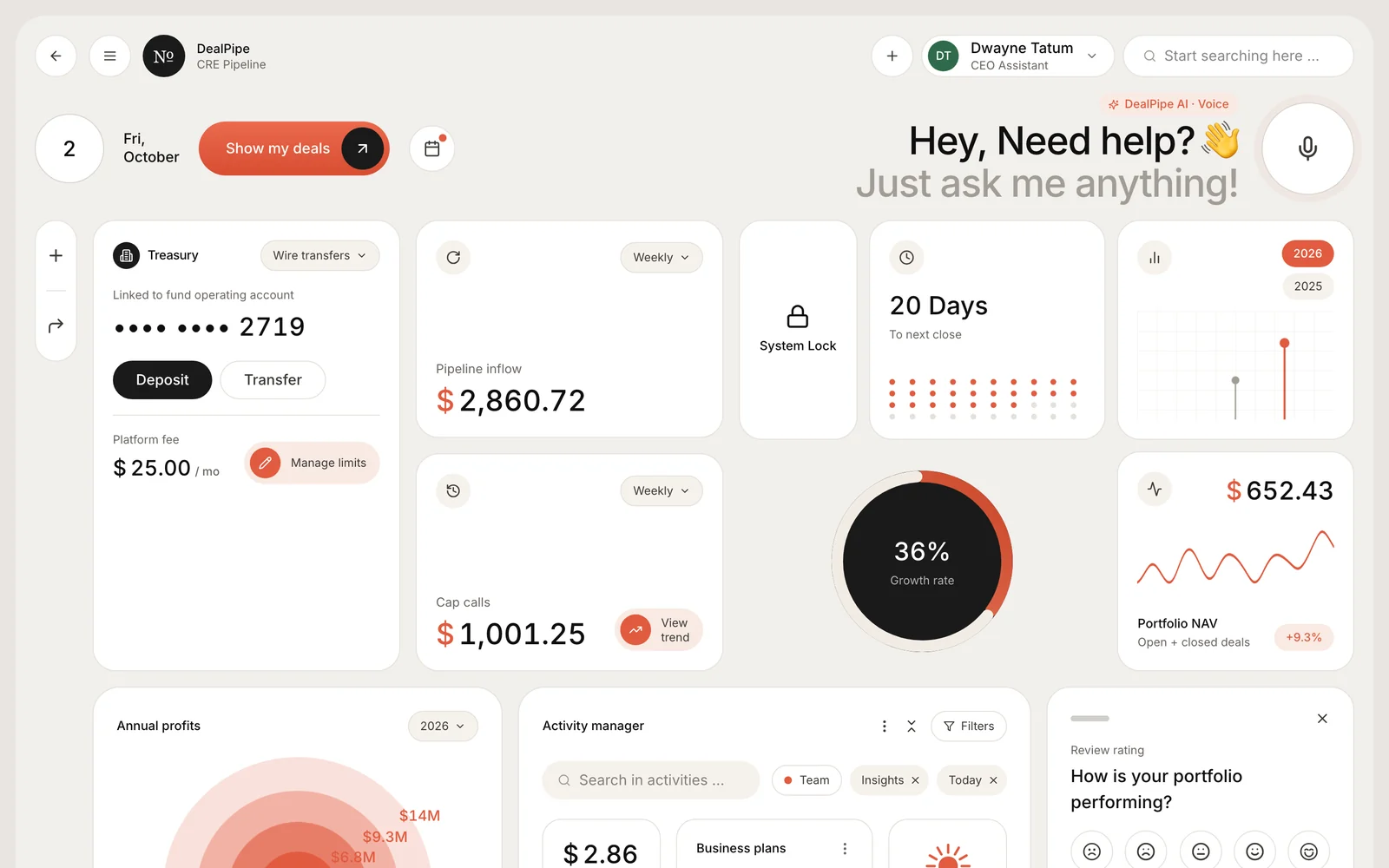Click the Deposit button
The width and height of the screenshot is (1389, 868).
tap(162, 380)
